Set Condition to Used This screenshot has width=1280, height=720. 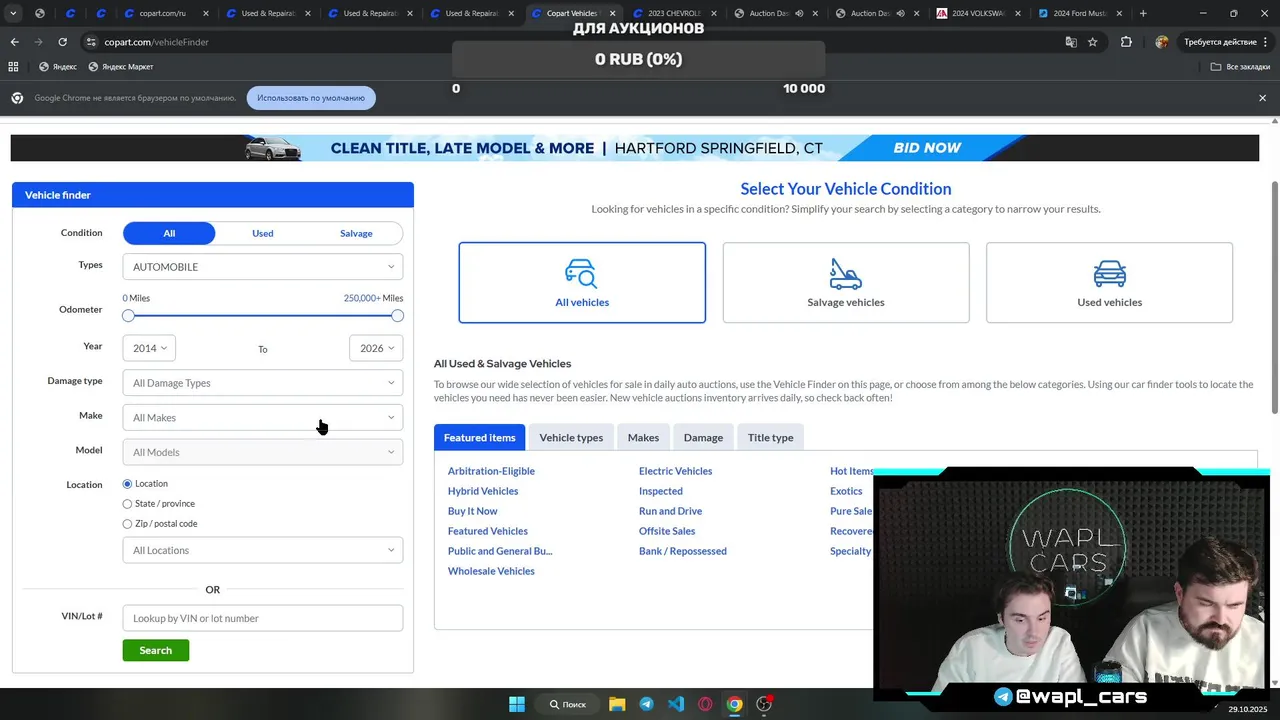click(x=262, y=233)
